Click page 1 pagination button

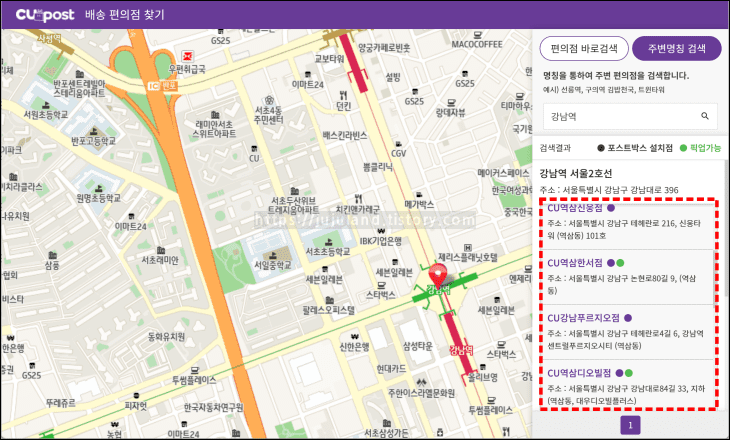630,425
